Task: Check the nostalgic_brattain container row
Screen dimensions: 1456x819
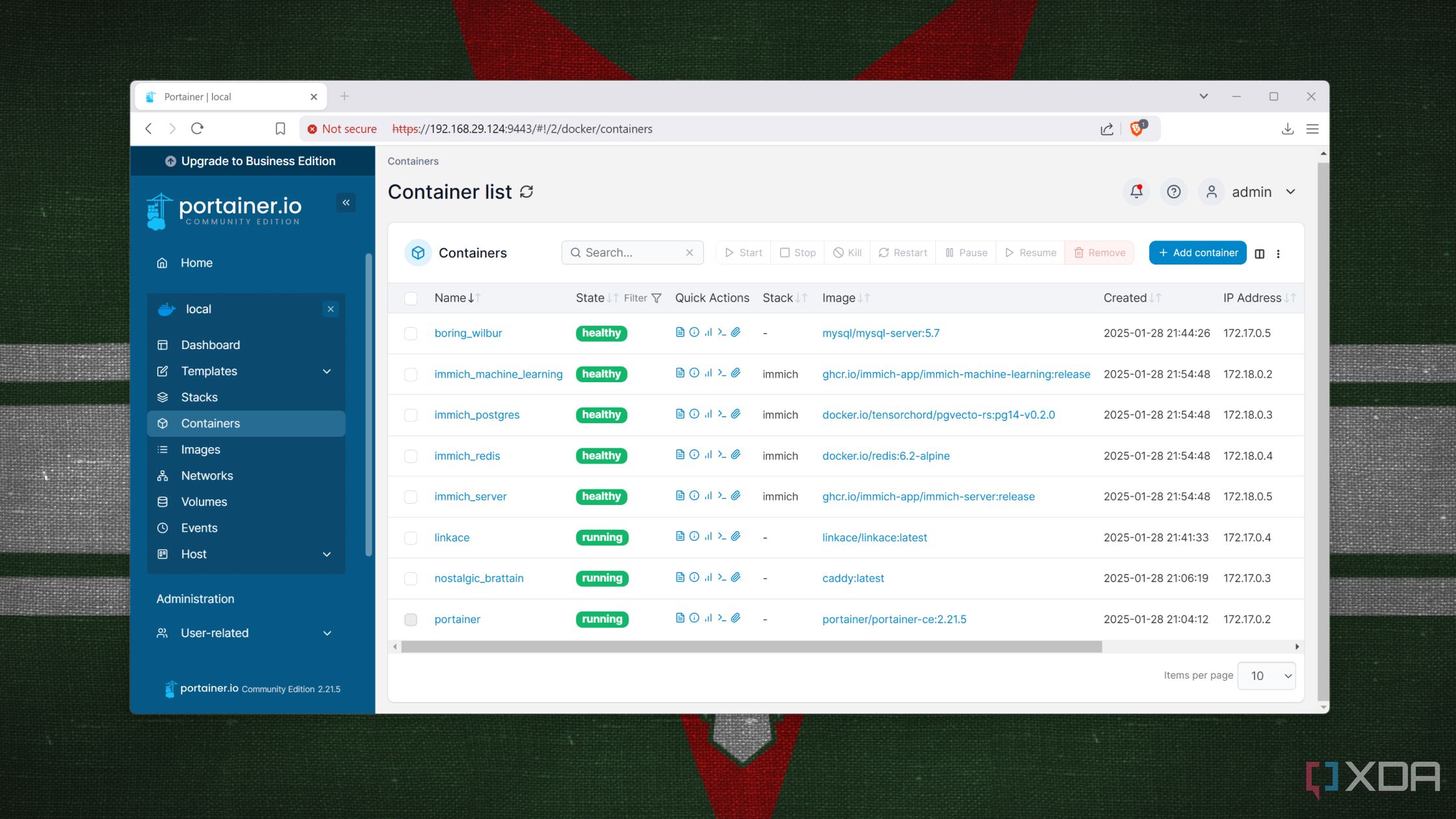Action: coord(411,578)
